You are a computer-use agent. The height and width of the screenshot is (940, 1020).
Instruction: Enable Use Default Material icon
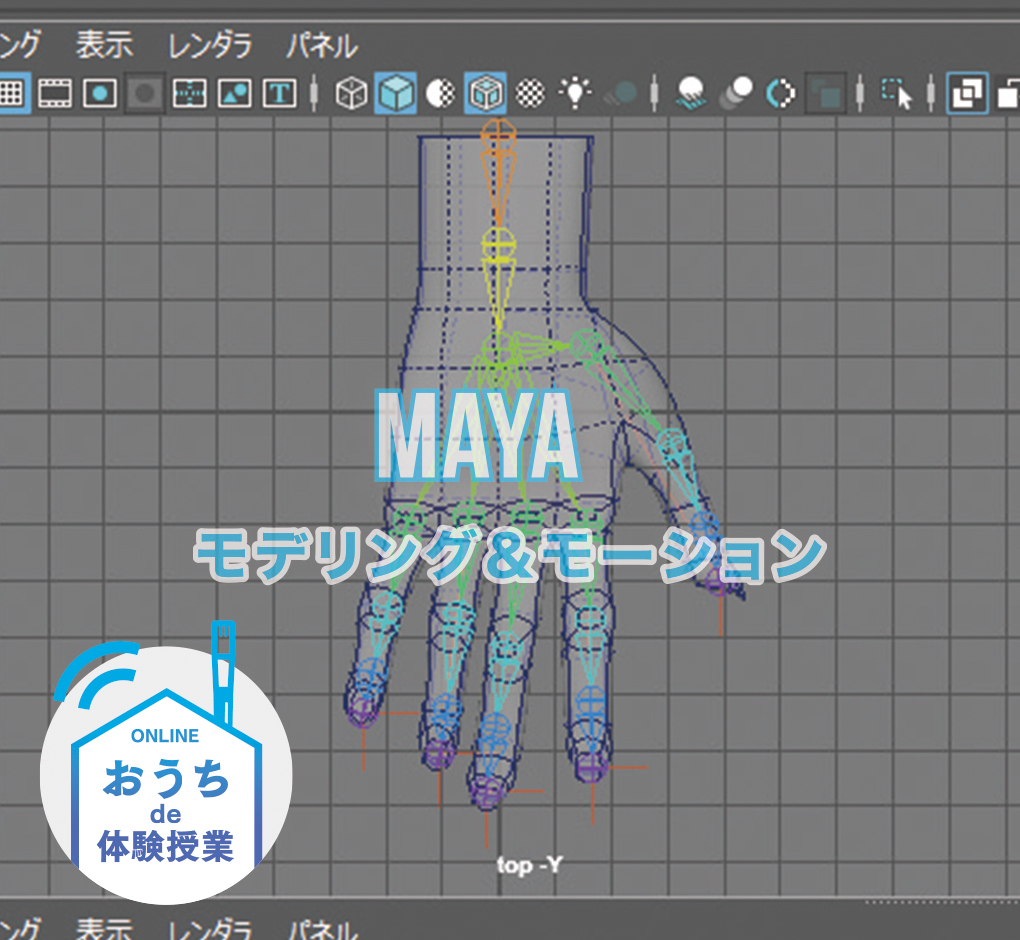[440, 93]
